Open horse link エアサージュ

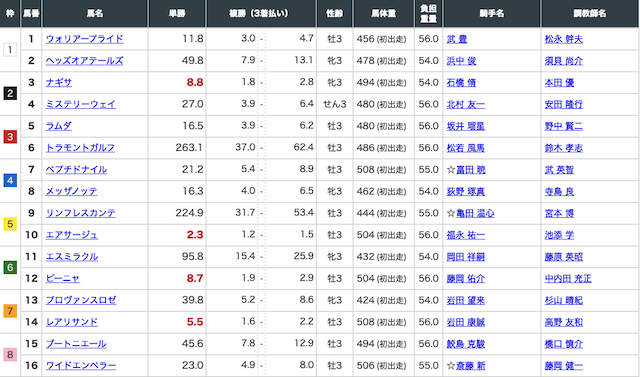tap(71, 235)
